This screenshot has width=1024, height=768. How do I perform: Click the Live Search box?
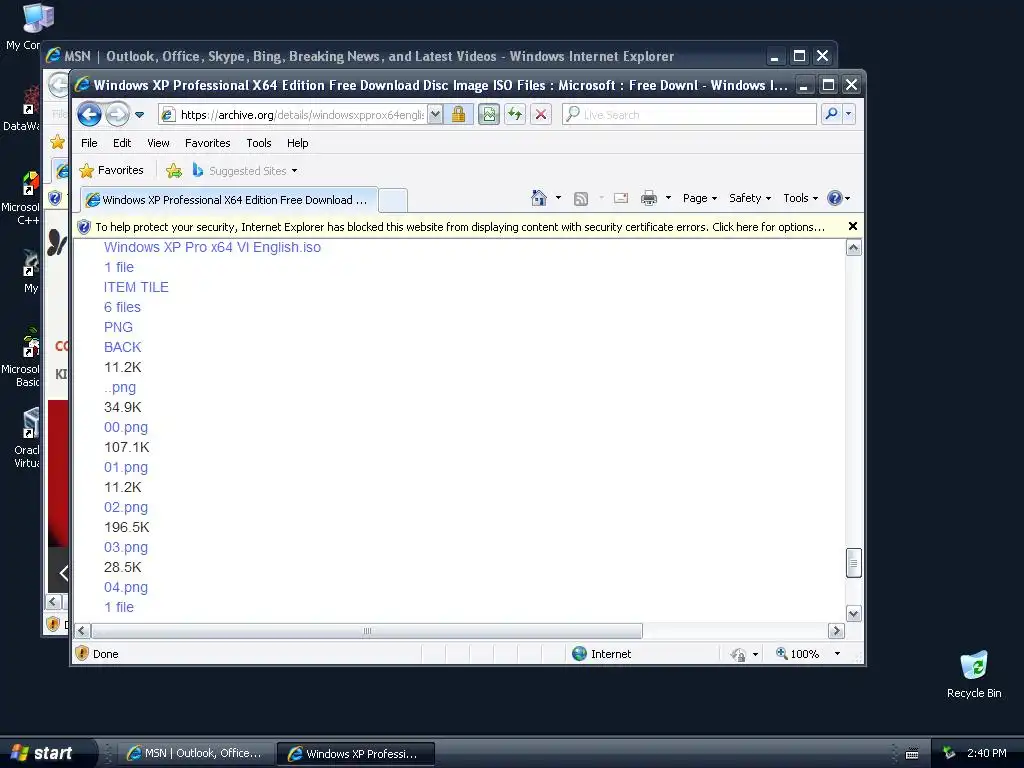coord(690,115)
